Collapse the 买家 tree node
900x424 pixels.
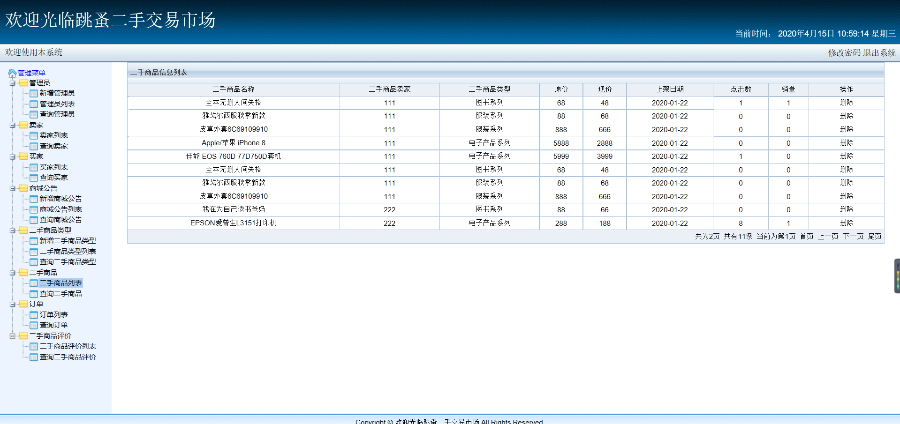[12, 156]
